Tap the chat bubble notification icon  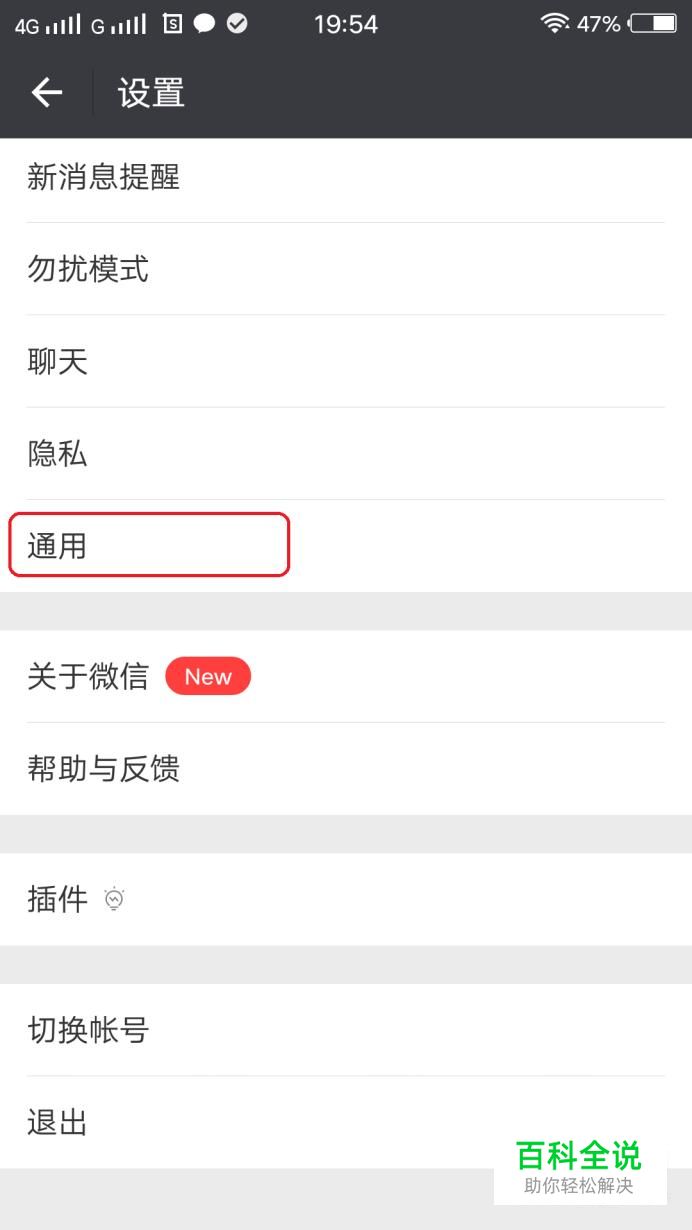coord(204,23)
